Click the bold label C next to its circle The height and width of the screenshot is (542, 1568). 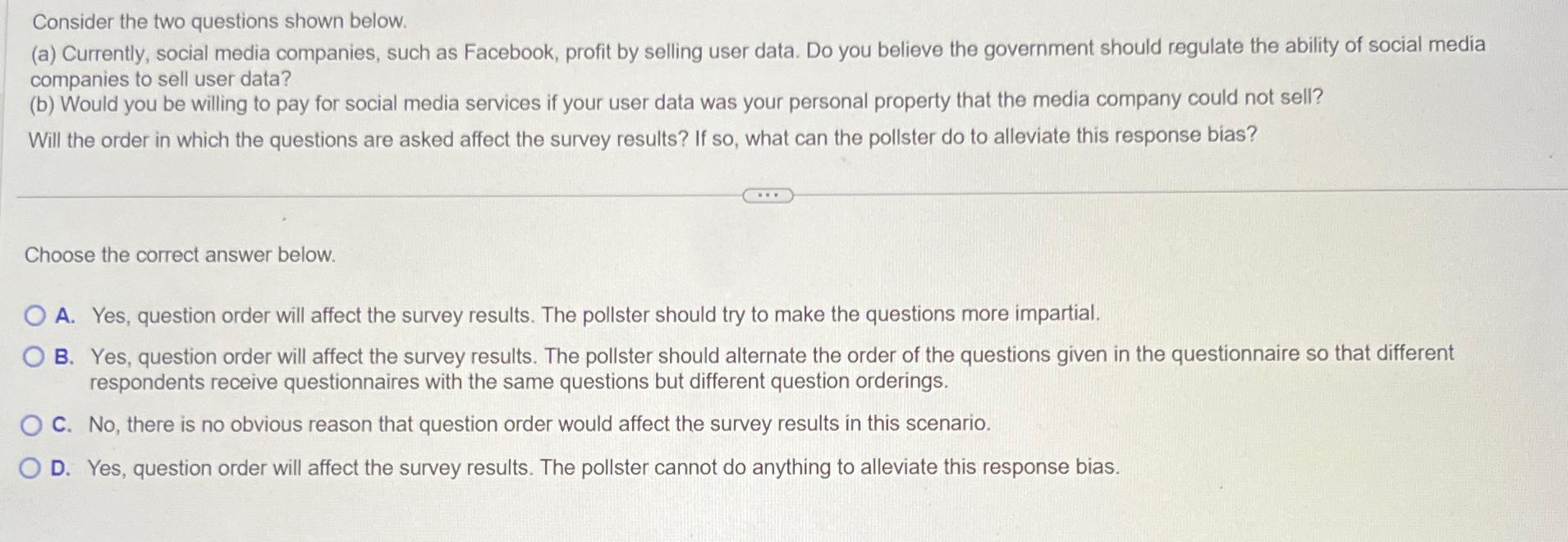point(62,425)
